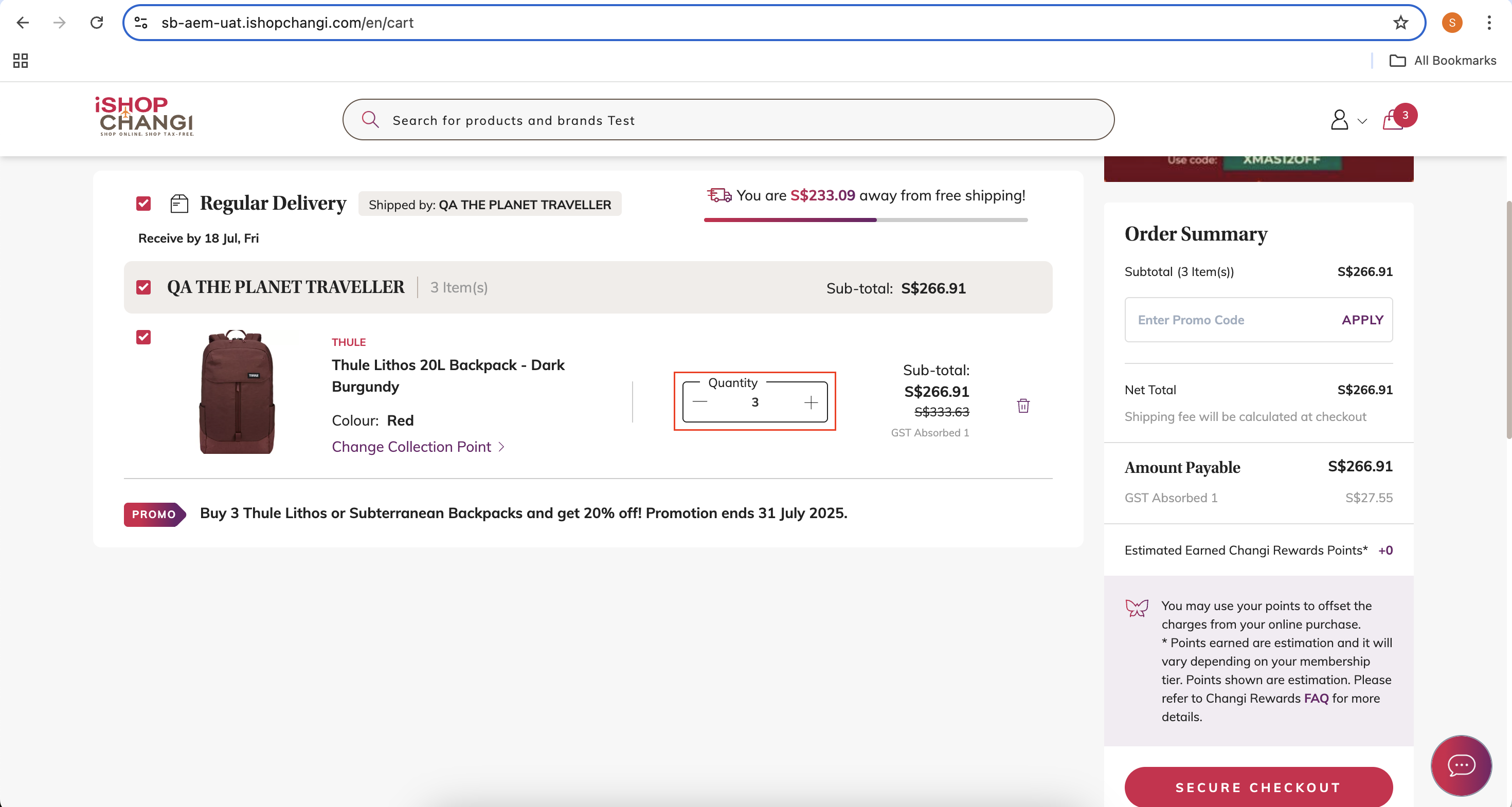Click the chevron beside Change Collection Point

pyautogui.click(x=501, y=447)
